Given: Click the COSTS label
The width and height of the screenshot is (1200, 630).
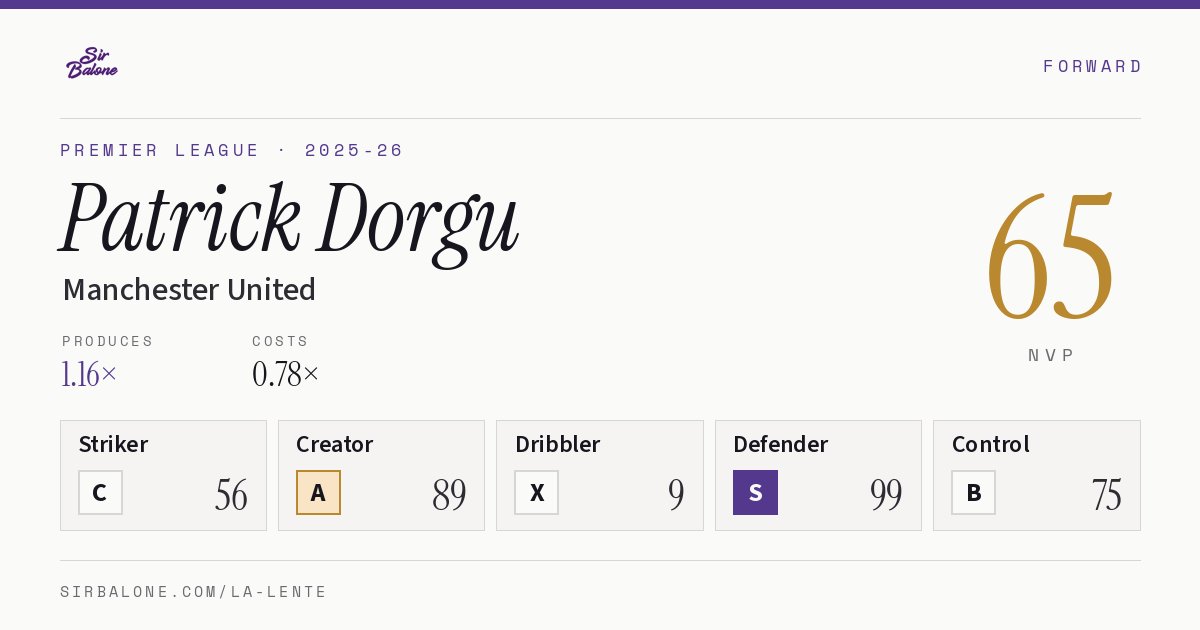Looking at the screenshot, I should 281,341.
